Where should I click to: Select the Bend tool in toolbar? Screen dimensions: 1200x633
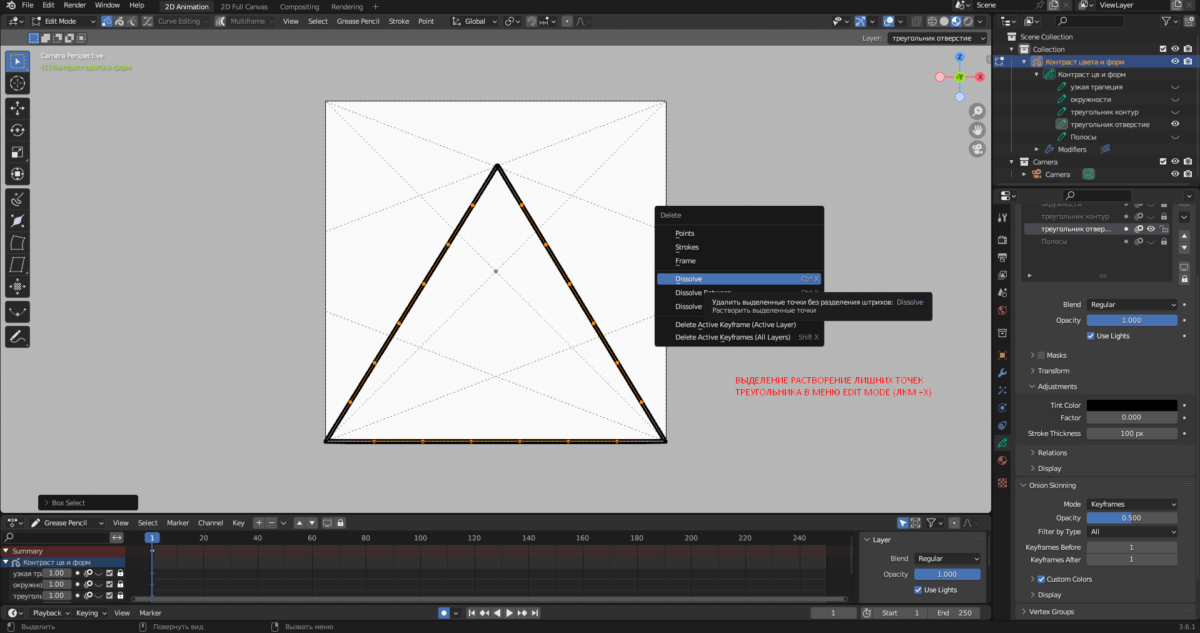click(18, 243)
